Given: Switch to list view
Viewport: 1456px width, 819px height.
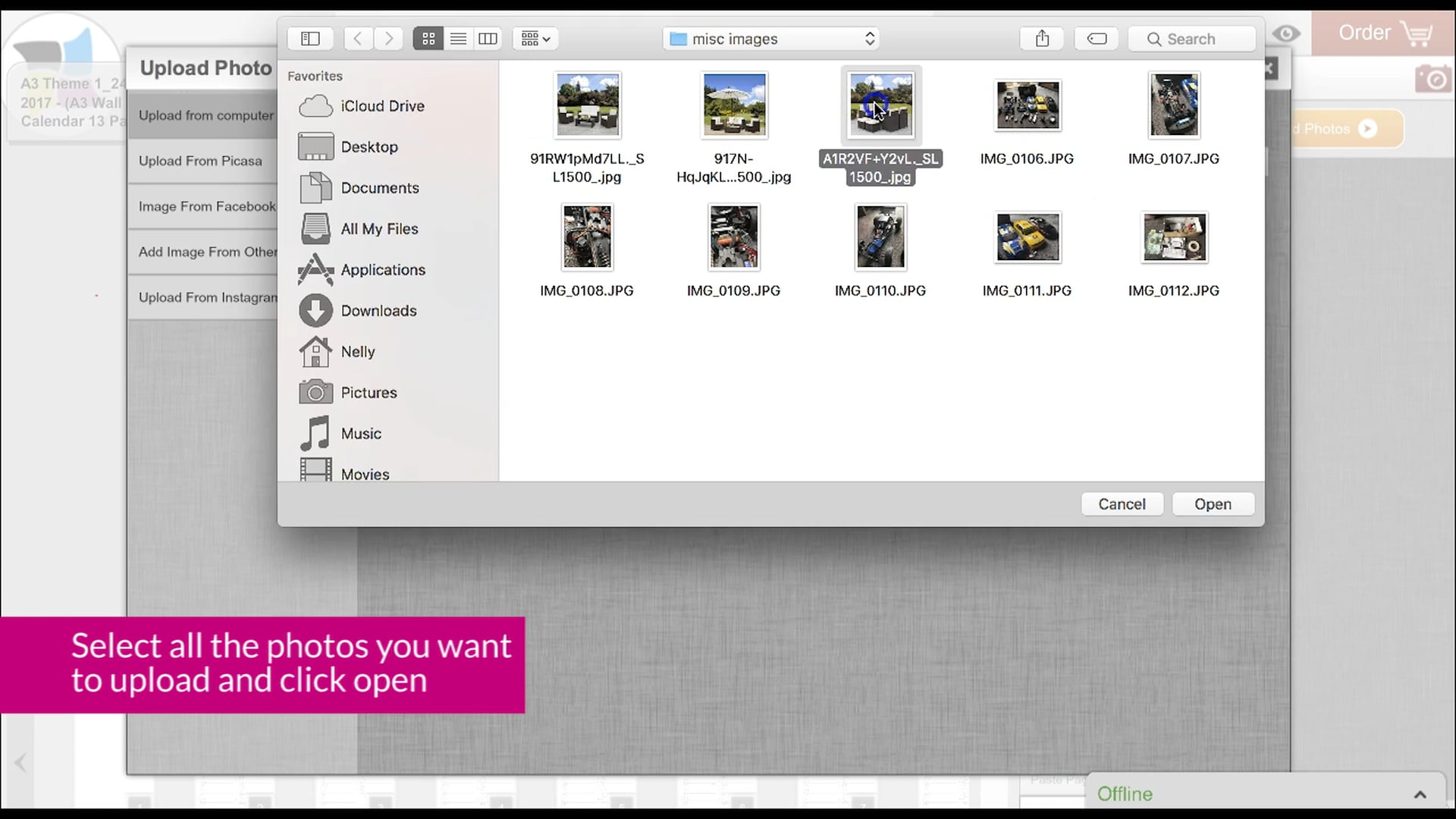Looking at the screenshot, I should (x=458, y=39).
